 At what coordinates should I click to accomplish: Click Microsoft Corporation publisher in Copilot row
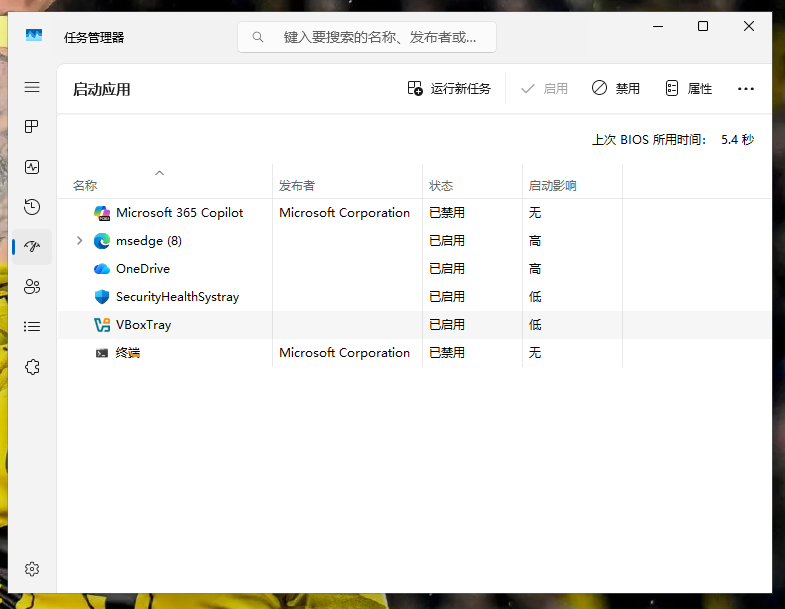[x=344, y=213]
